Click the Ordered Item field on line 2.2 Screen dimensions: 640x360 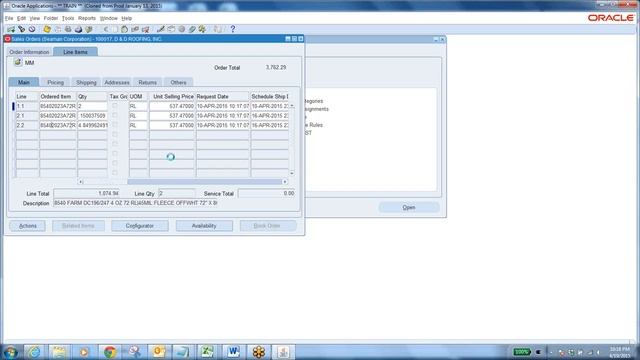tap(58, 125)
